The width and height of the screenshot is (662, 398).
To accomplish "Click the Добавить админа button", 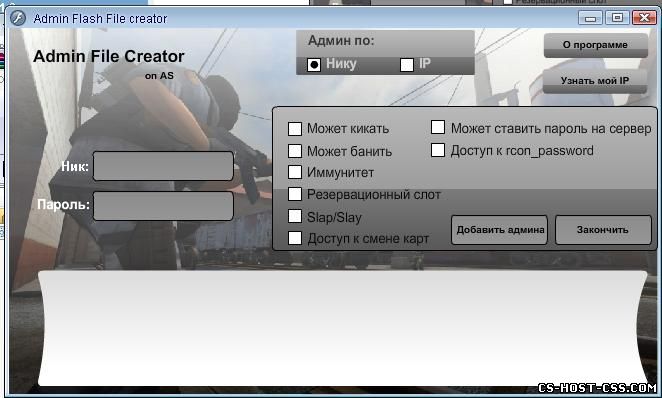I will click(x=499, y=230).
